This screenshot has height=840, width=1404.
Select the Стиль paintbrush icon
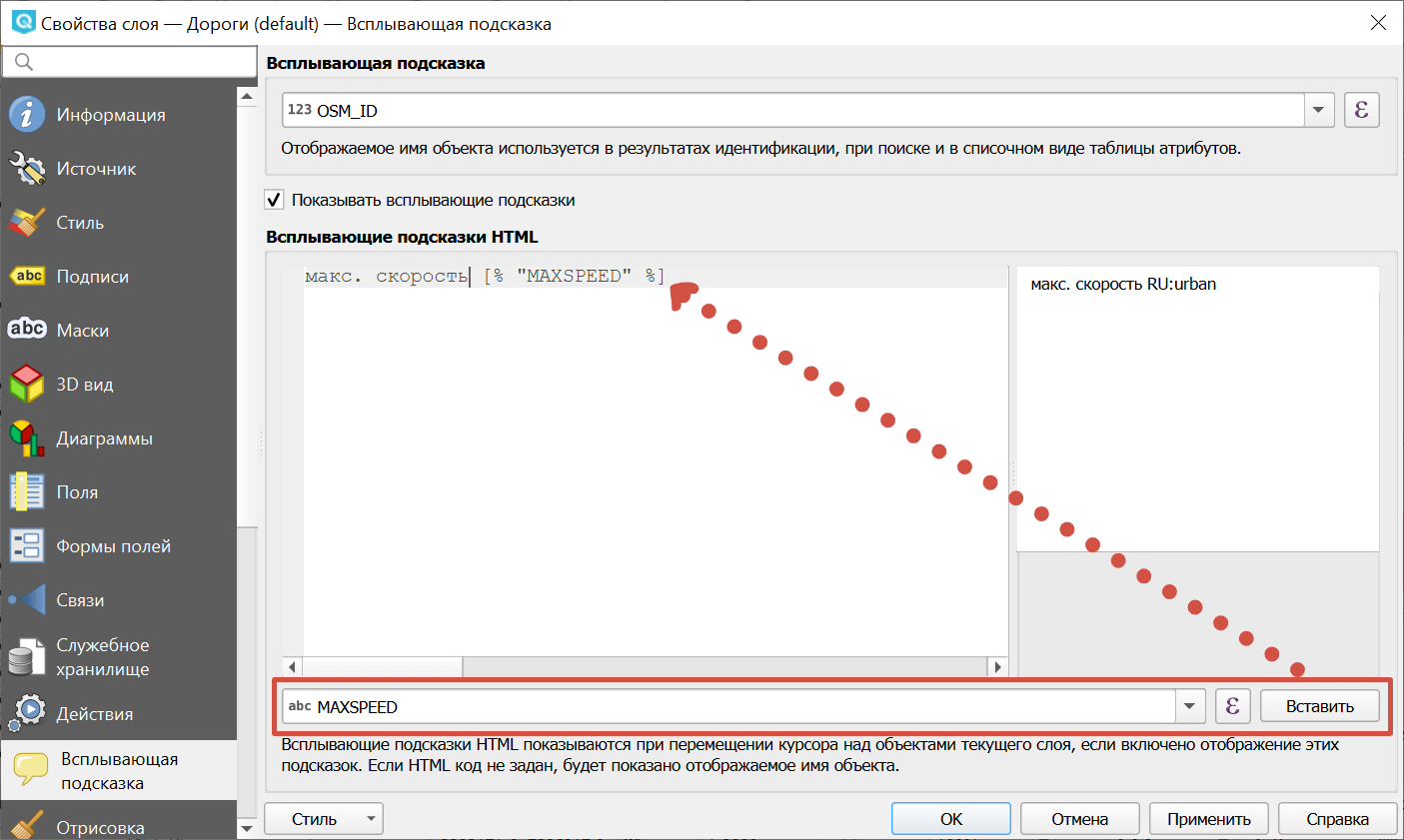click(x=27, y=223)
